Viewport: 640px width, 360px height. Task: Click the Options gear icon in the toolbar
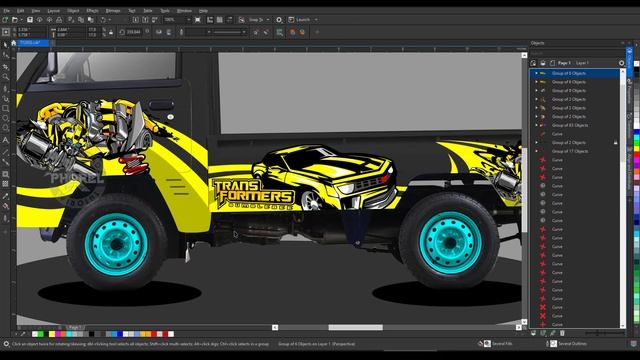[x=279, y=20]
